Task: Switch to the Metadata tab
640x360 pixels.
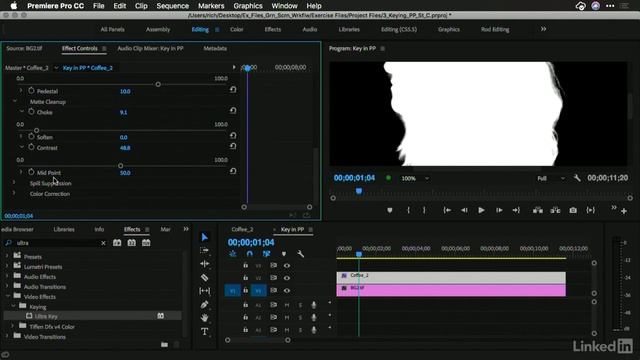Action: tap(215, 48)
